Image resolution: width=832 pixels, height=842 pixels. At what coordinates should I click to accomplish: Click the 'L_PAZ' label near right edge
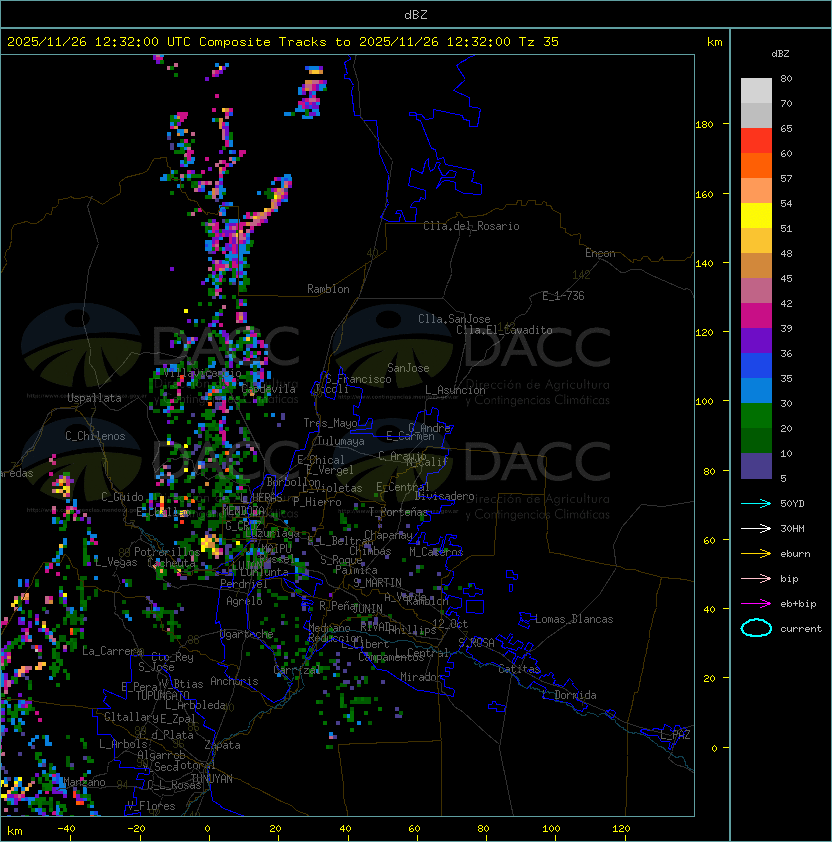pyautogui.click(x=675, y=734)
